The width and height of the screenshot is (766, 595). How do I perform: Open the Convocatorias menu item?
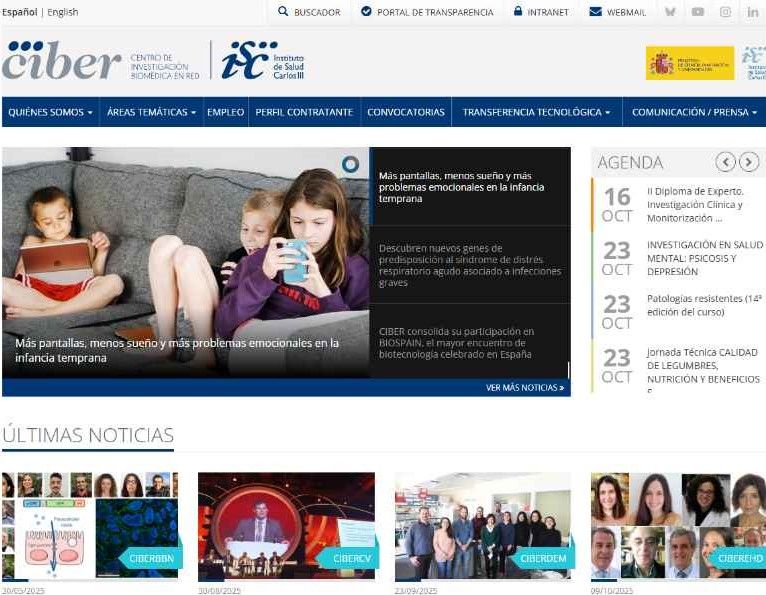pyautogui.click(x=405, y=112)
